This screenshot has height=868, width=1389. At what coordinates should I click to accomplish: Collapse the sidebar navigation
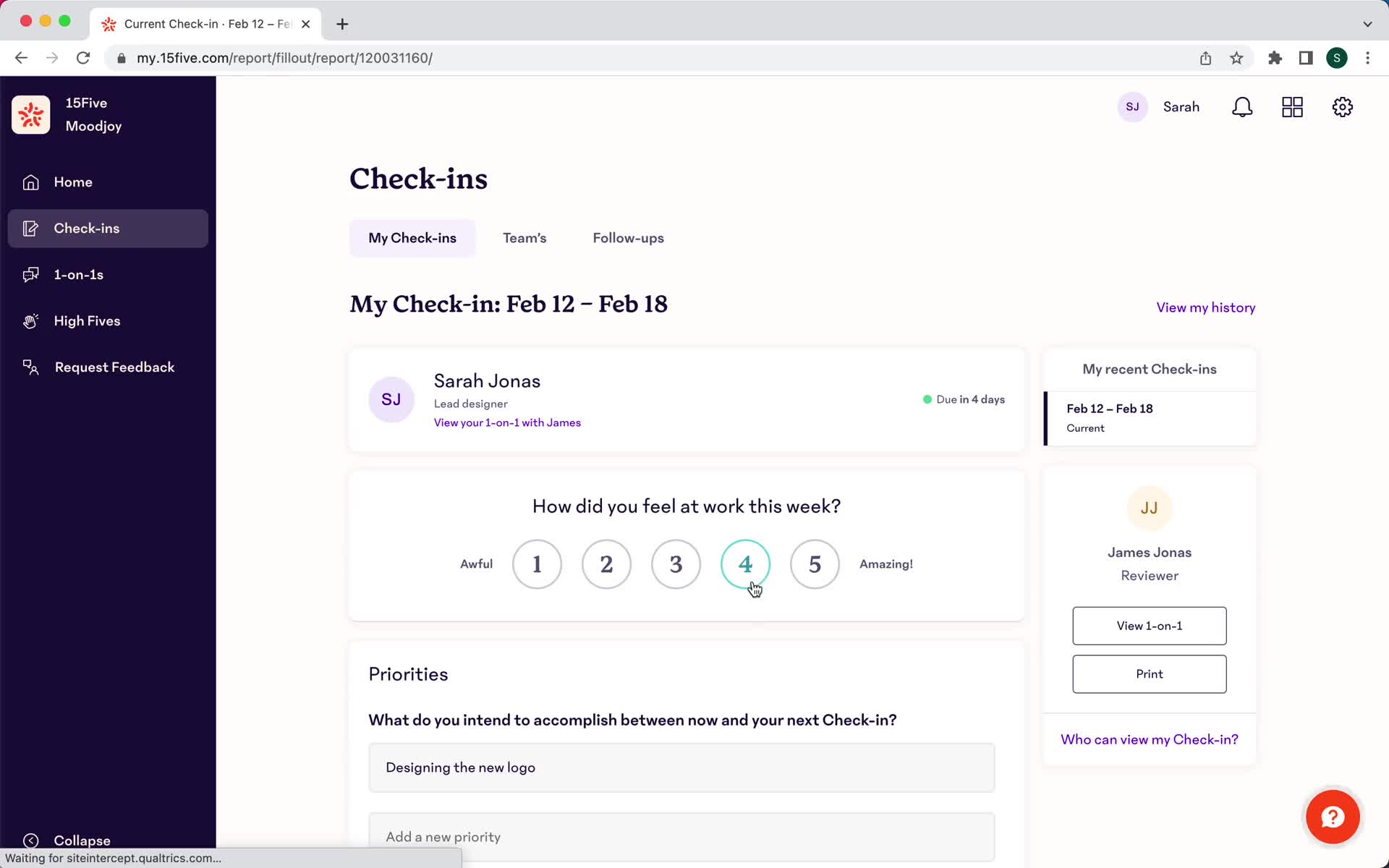pyautogui.click(x=69, y=840)
